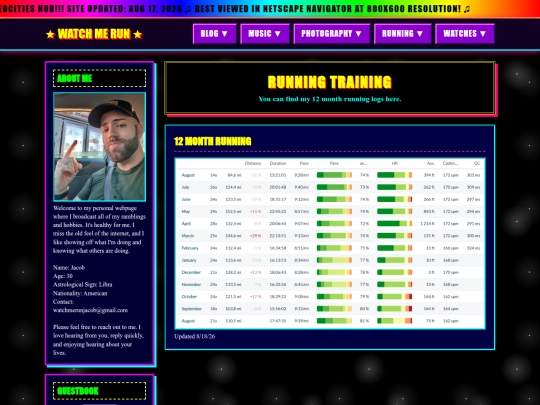Viewport: 540px width, 405px height.
Task: Select the June month label
Action: pos(186,199)
